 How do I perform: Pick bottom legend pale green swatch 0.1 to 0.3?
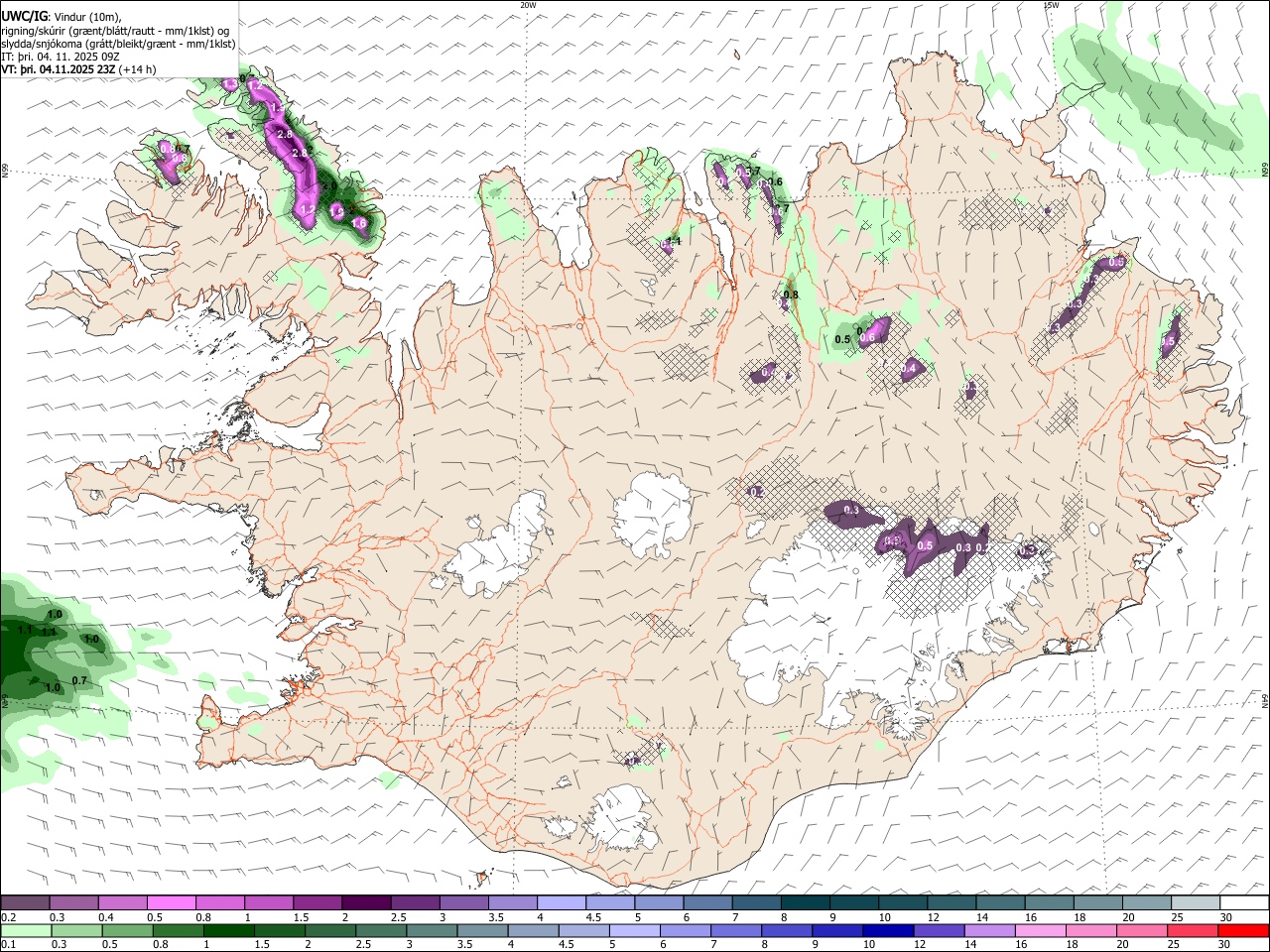(x=26, y=930)
